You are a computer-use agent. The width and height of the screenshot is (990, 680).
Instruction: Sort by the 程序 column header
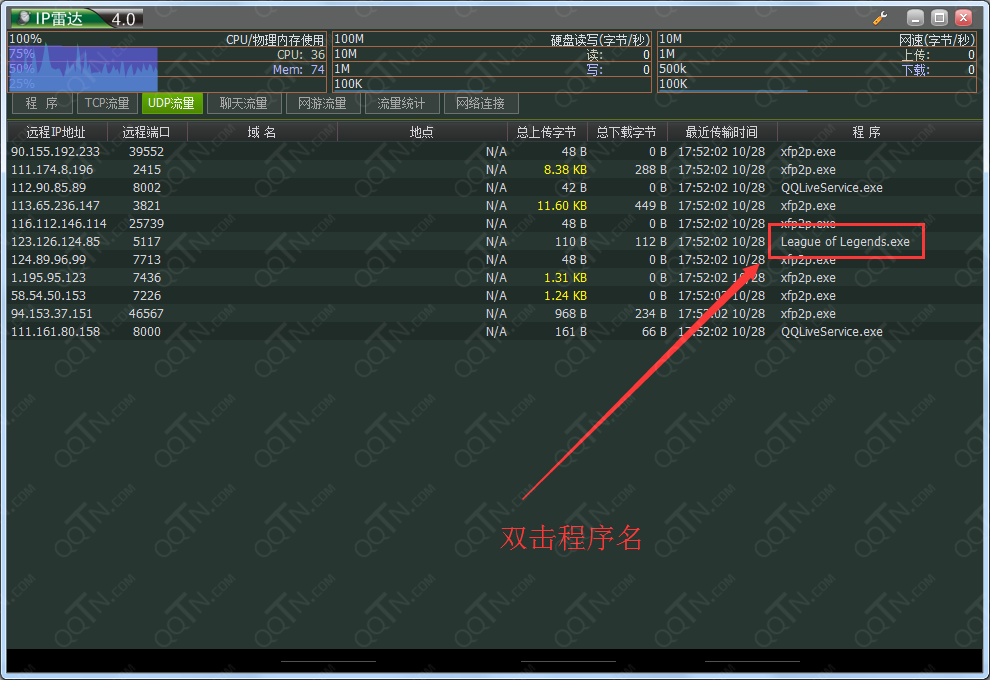(866, 132)
